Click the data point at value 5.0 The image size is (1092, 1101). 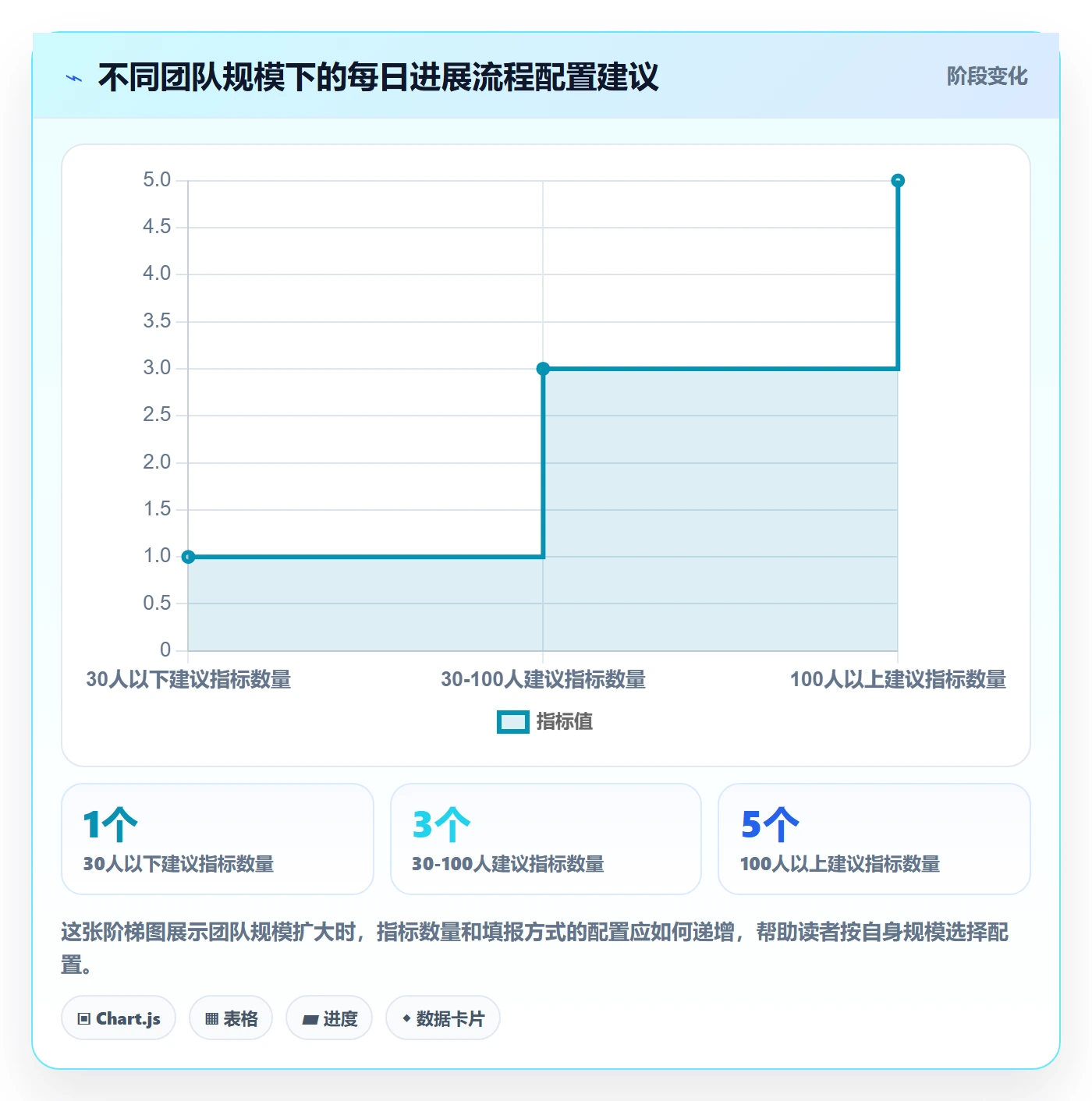click(898, 180)
